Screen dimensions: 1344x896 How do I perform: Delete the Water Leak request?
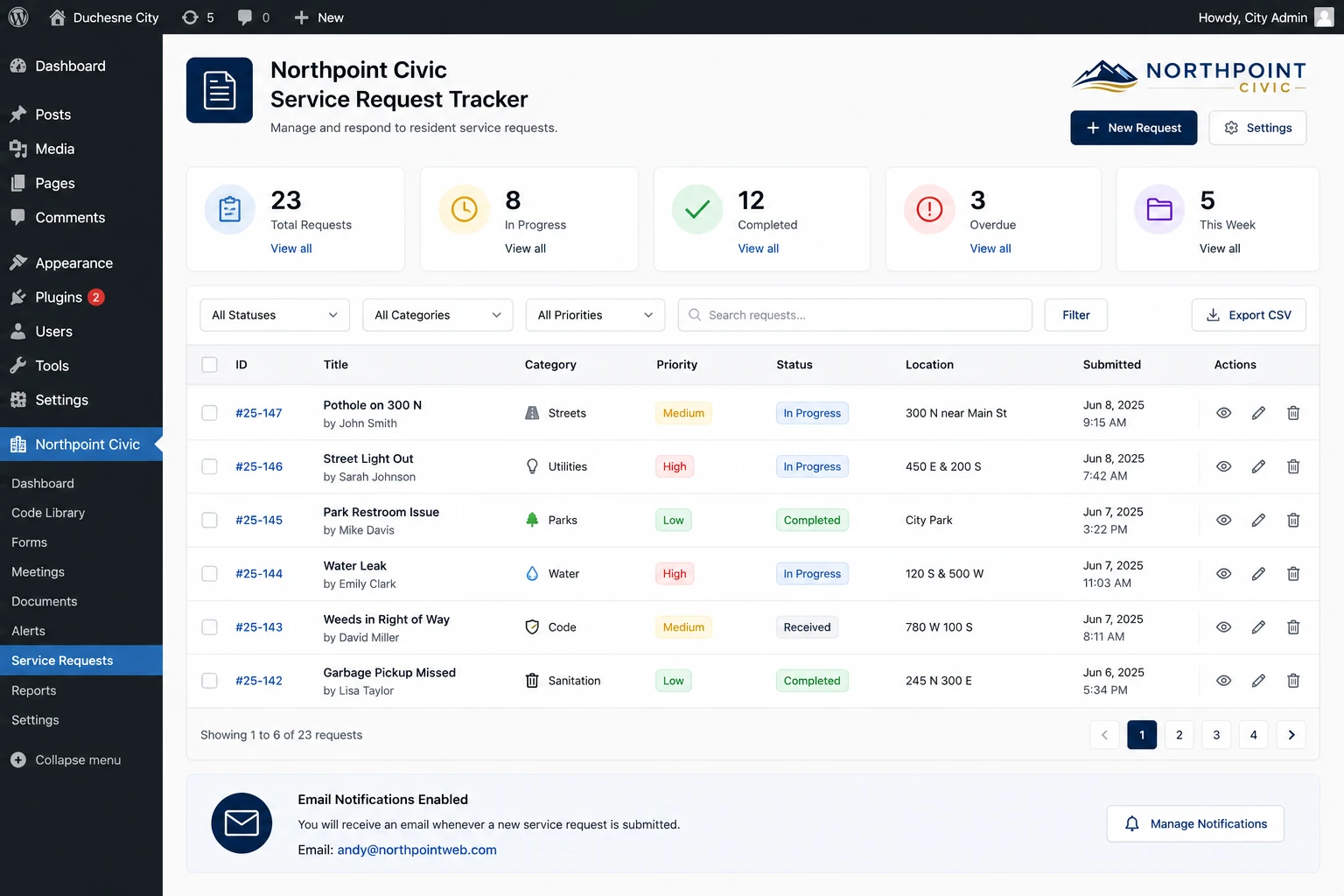[x=1293, y=574]
